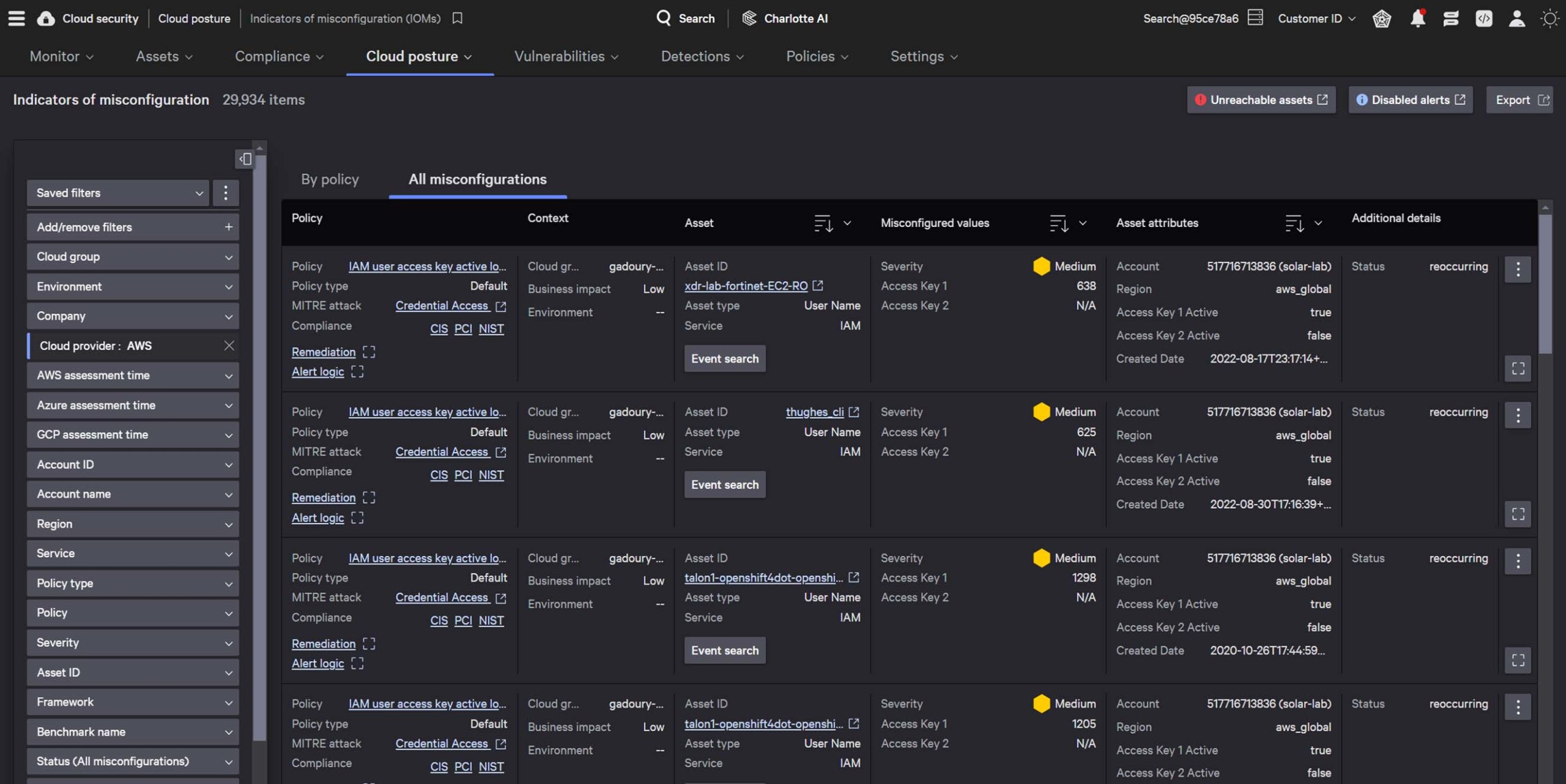Expand Alert logic popout in first row
This screenshot has height=784, width=1566.
357,371
